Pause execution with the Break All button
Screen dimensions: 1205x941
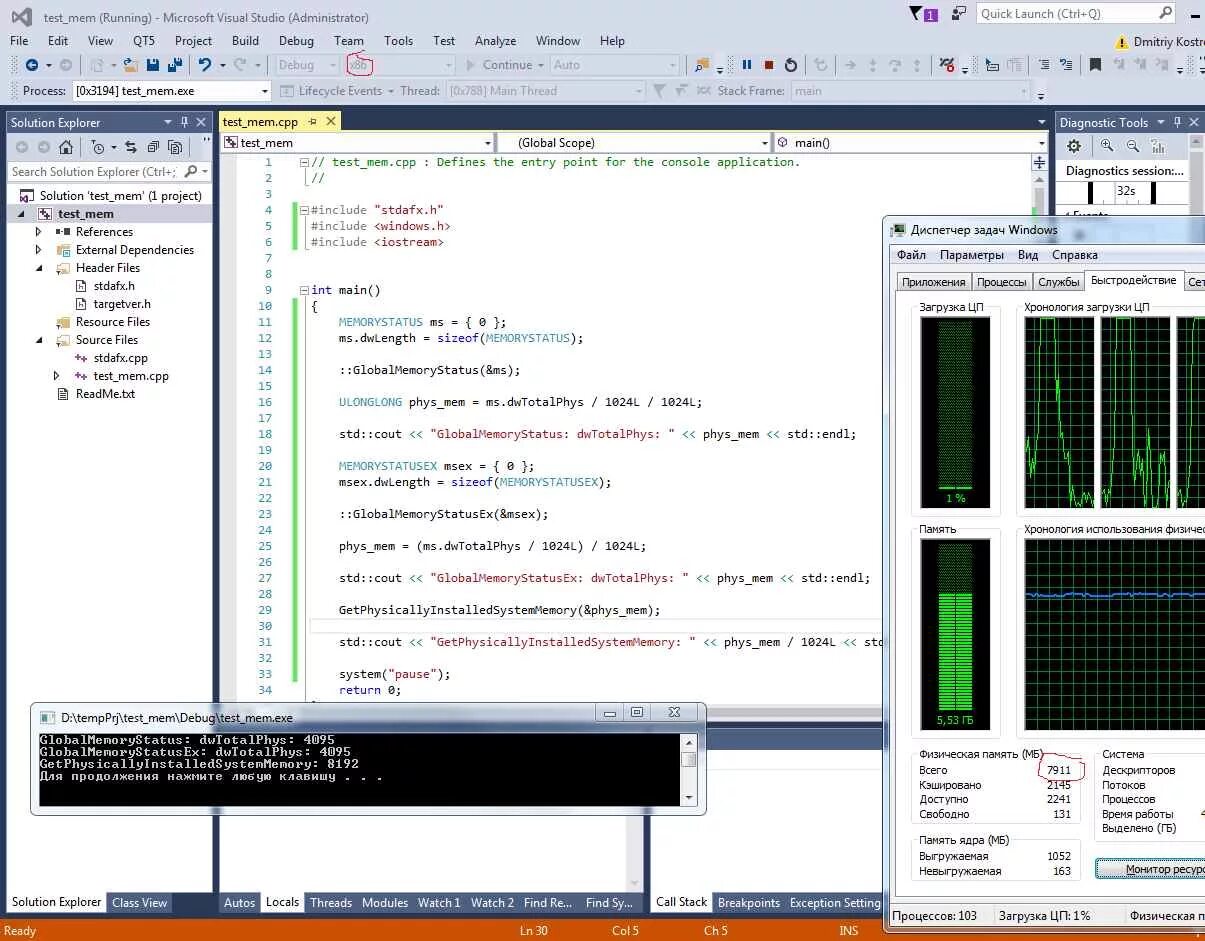746,65
